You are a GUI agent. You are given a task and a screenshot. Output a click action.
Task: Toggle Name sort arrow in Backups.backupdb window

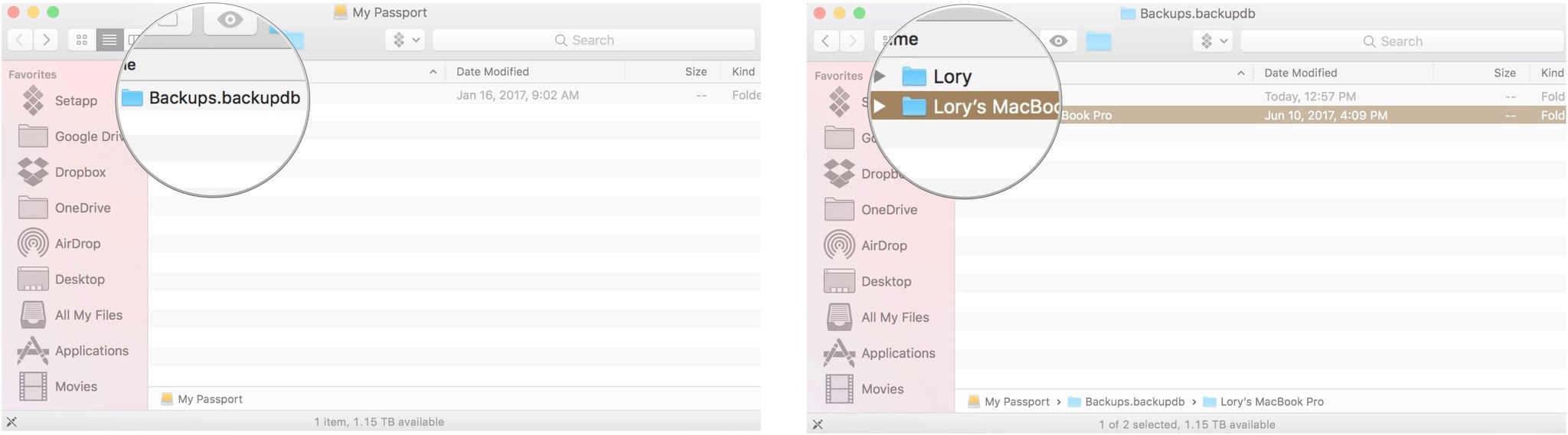point(1240,74)
